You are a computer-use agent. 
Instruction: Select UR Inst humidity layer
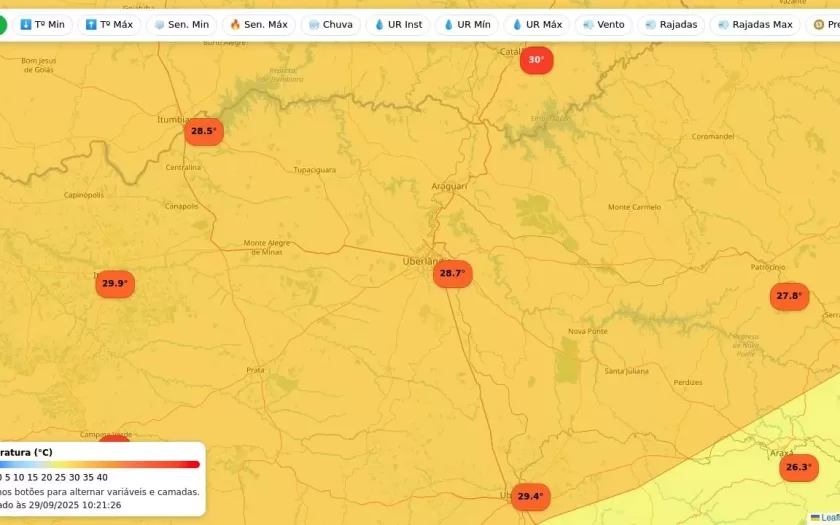[398, 24]
